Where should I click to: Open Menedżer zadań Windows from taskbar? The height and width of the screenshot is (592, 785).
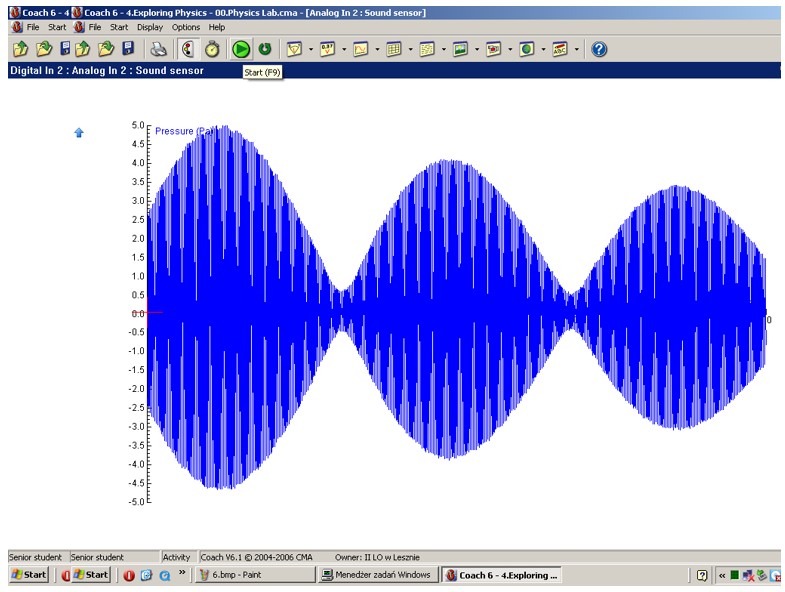click(378, 575)
